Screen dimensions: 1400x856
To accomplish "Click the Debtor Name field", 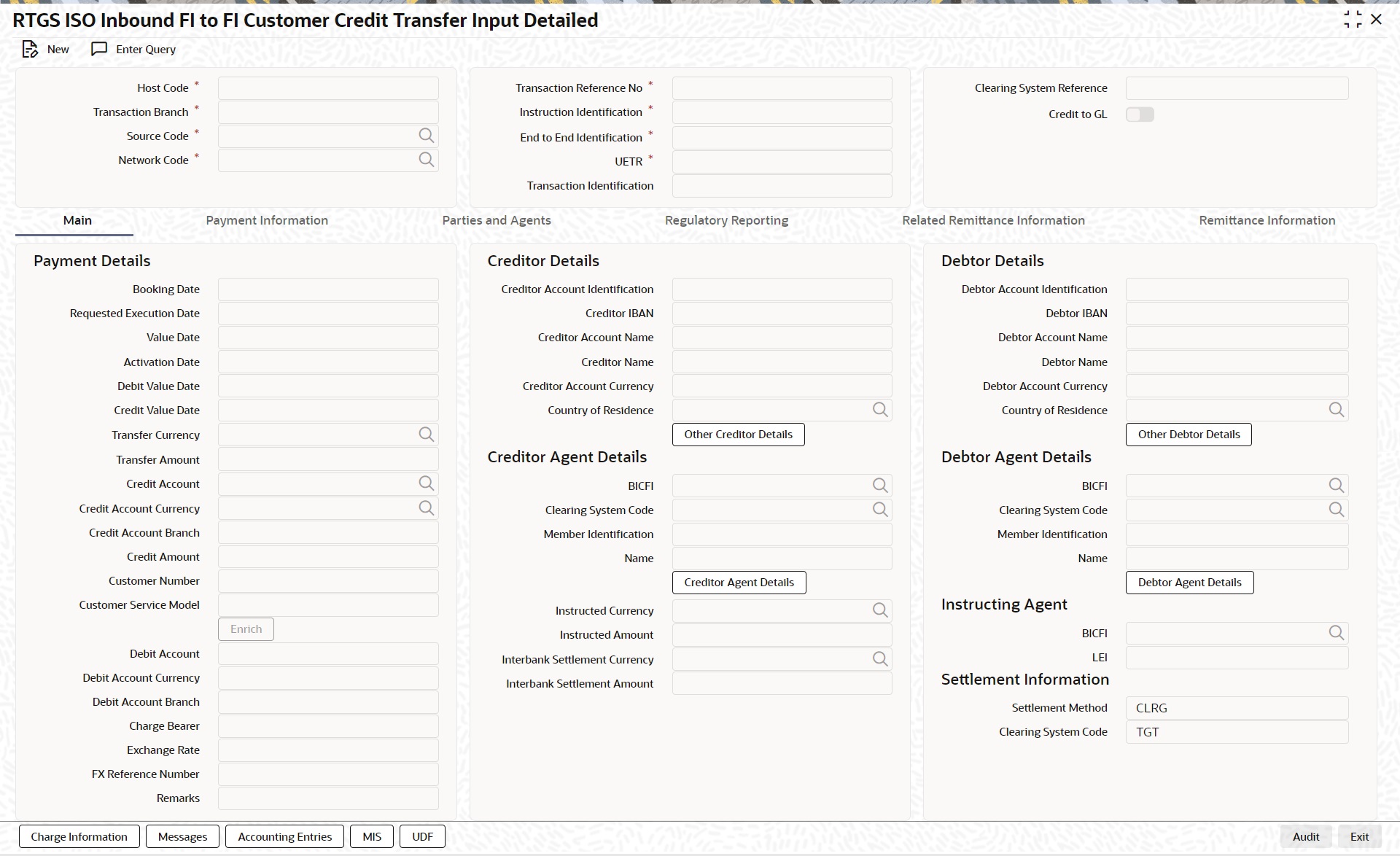I will pos(1237,362).
